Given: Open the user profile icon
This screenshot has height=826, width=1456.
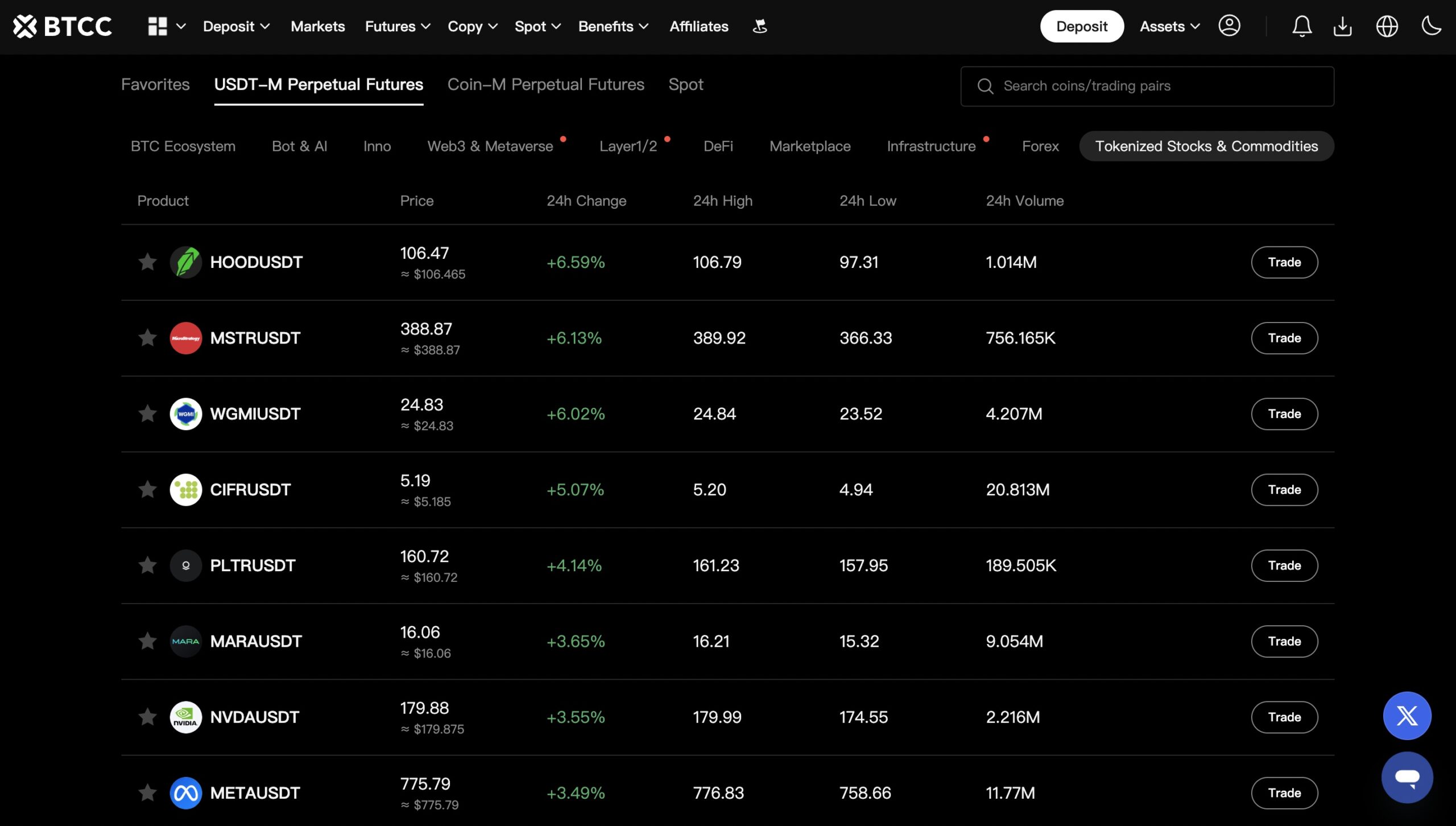Looking at the screenshot, I should [x=1229, y=26].
